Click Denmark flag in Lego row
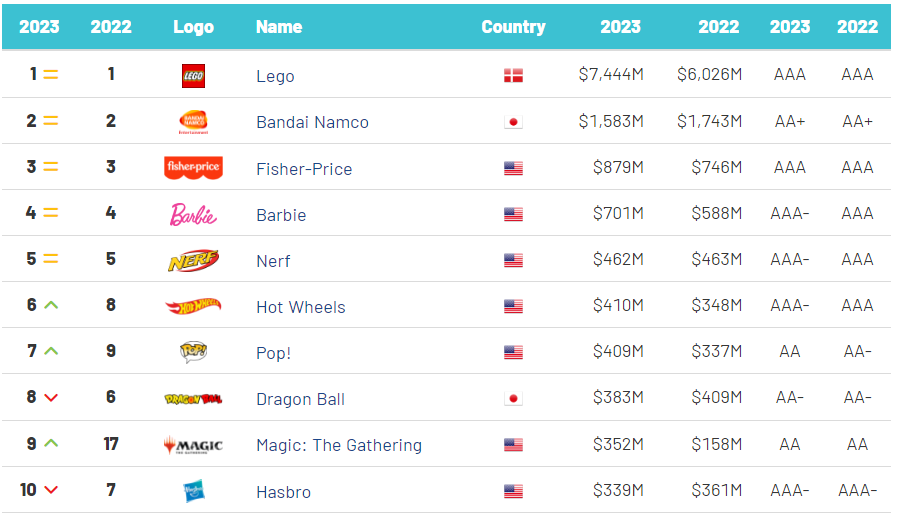 point(513,76)
